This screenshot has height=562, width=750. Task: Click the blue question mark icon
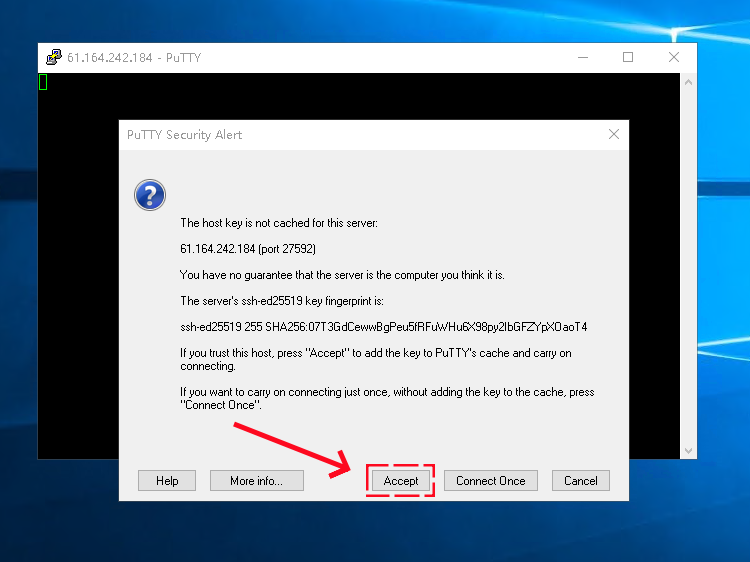point(150,195)
